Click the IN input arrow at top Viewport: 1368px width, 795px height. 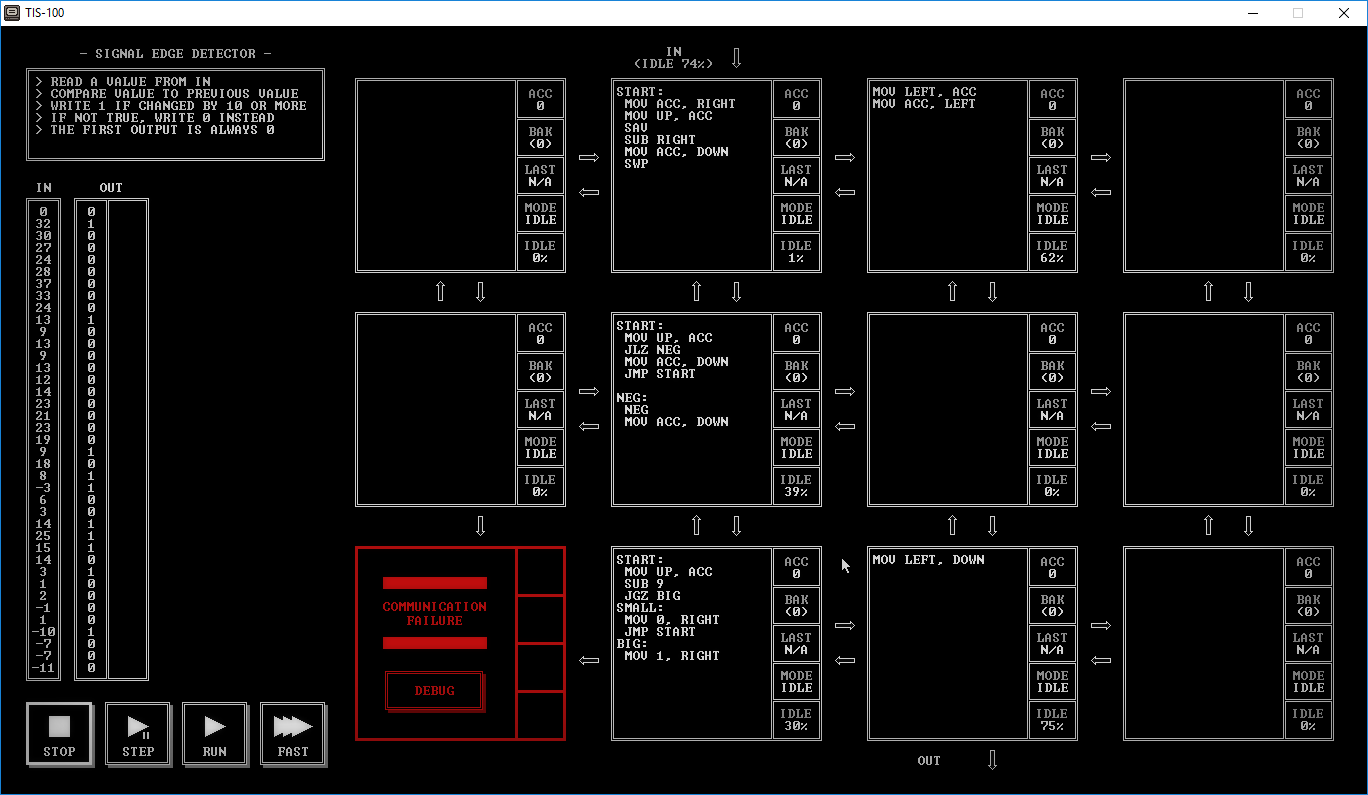click(737, 57)
